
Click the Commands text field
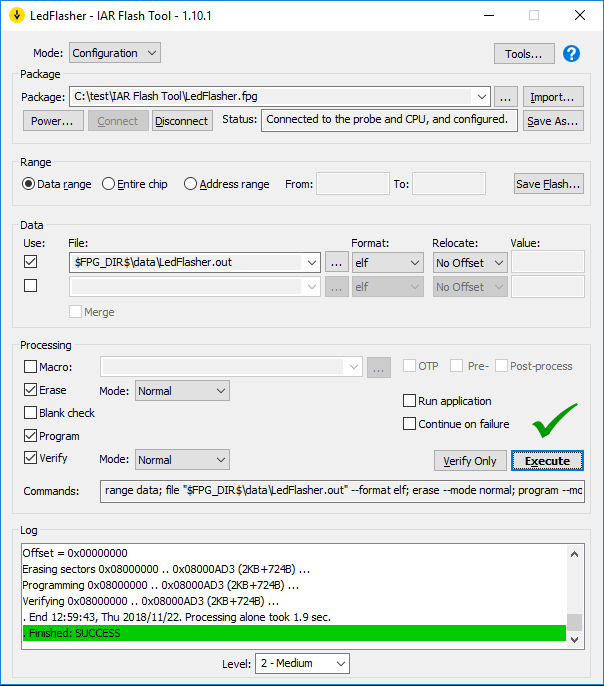click(x=342, y=491)
